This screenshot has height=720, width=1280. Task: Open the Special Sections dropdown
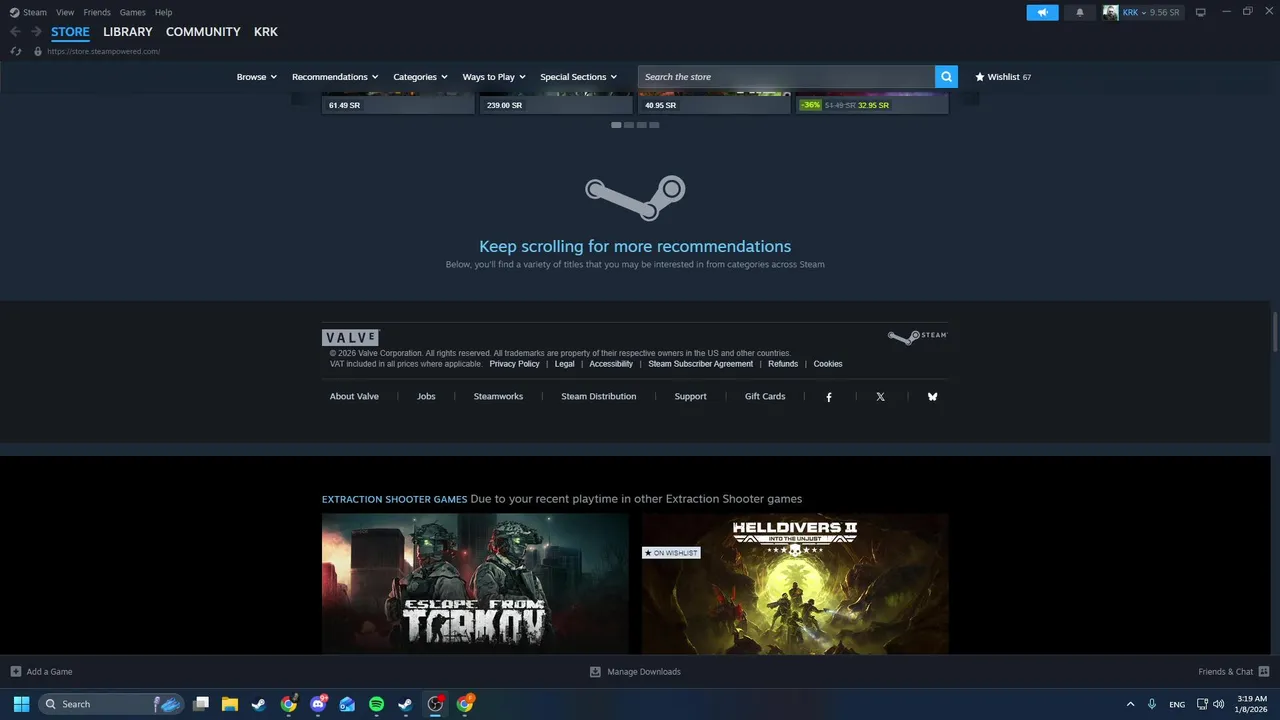tap(579, 77)
